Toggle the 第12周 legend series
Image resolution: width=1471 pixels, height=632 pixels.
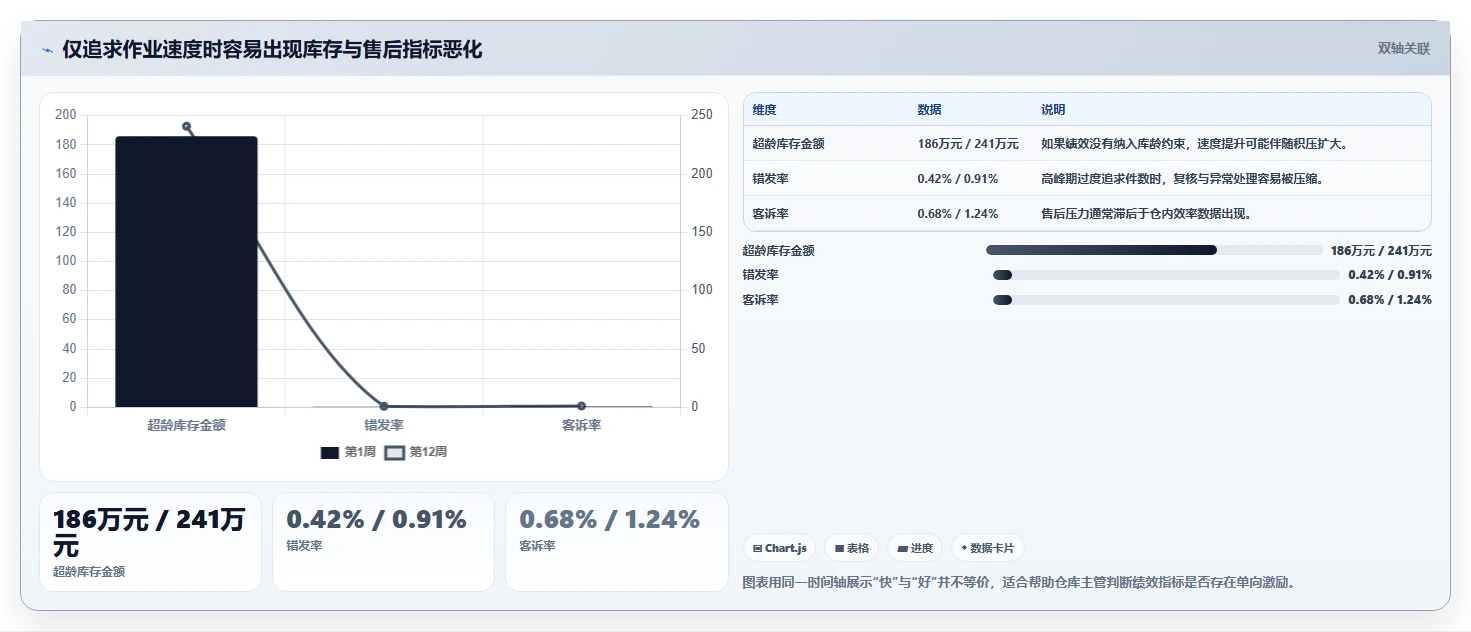click(416, 452)
